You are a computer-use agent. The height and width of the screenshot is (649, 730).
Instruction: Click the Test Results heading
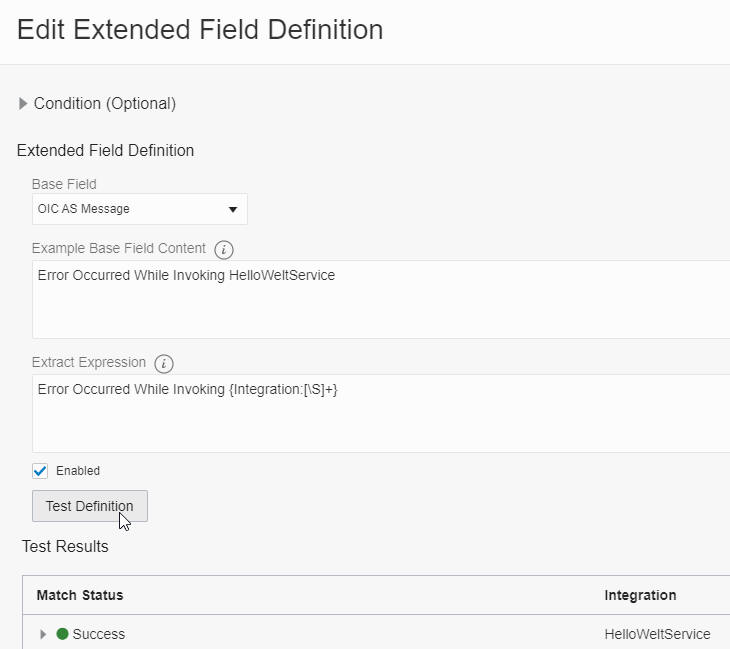[65, 546]
